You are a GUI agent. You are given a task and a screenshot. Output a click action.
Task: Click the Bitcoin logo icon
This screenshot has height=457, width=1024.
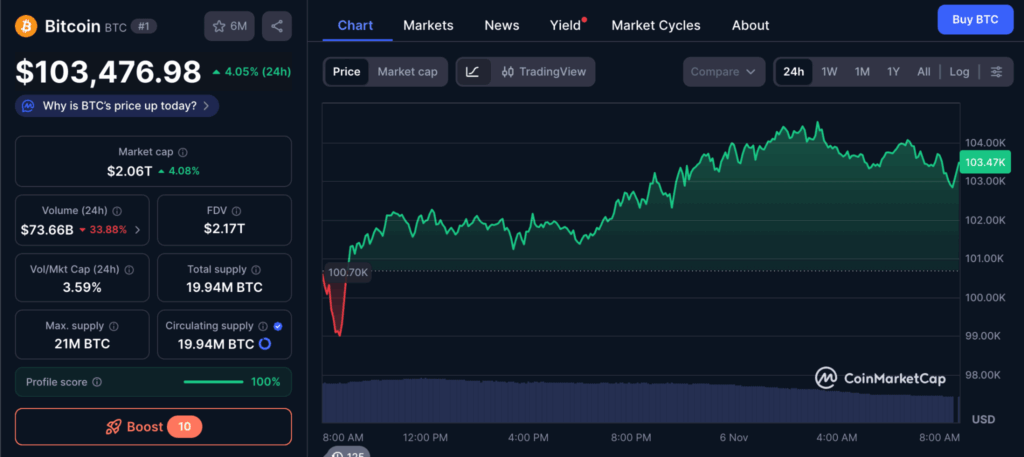[28, 26]
